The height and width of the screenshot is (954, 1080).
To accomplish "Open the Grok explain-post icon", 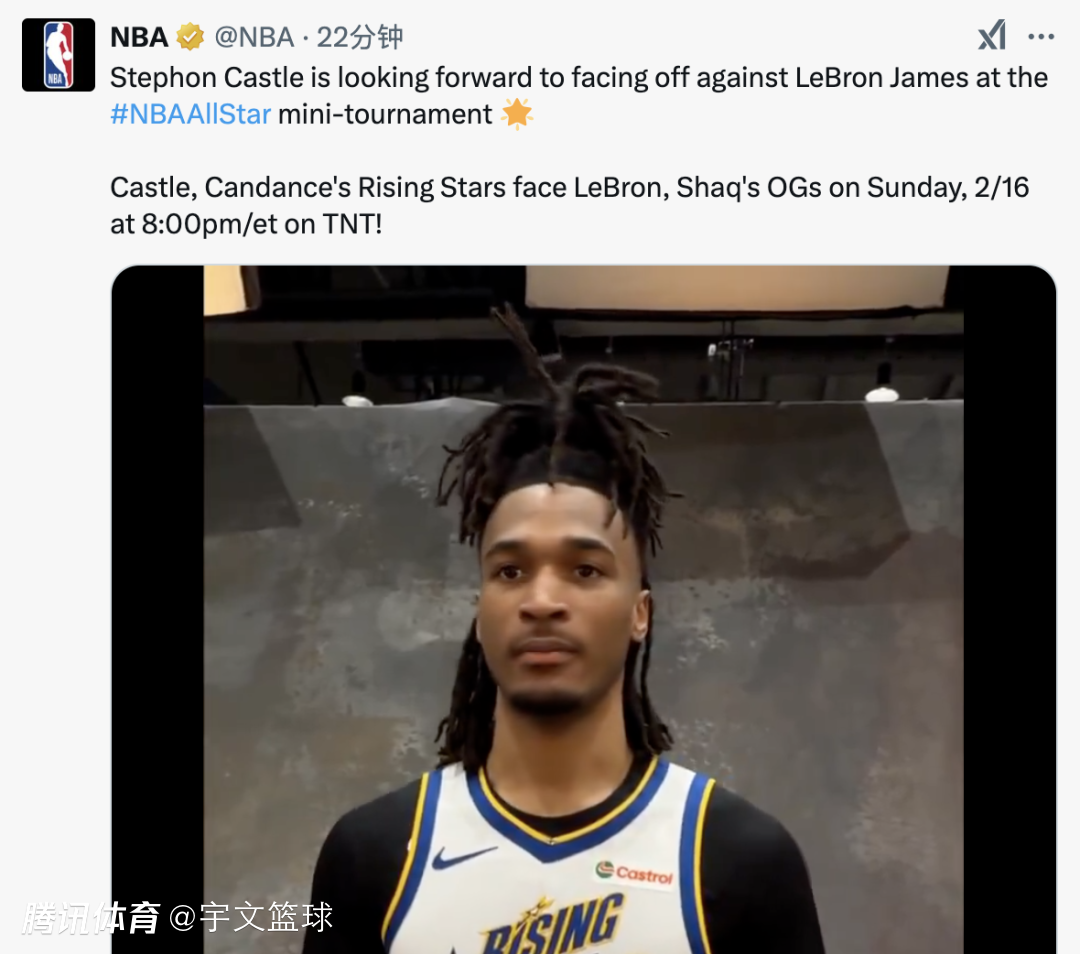I will [992, 35].
